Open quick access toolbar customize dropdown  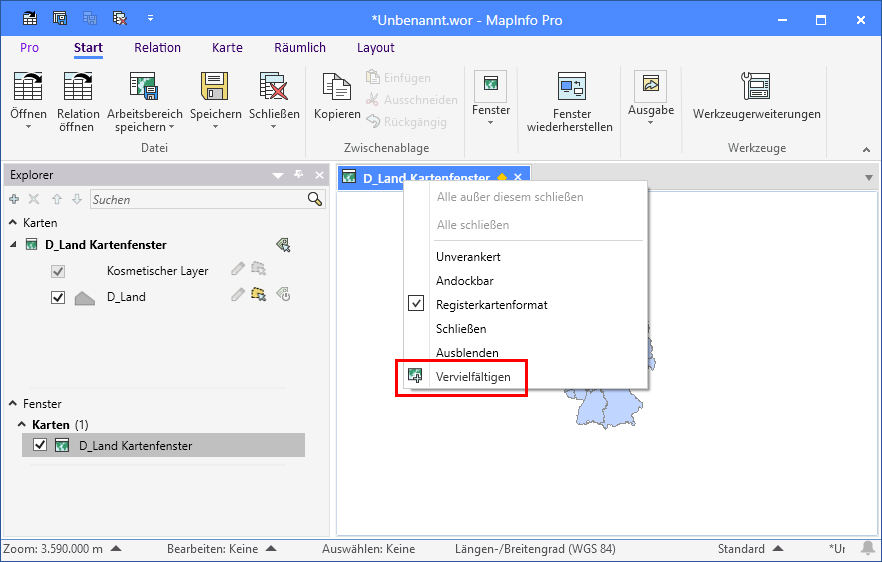[x=150, y=19]
